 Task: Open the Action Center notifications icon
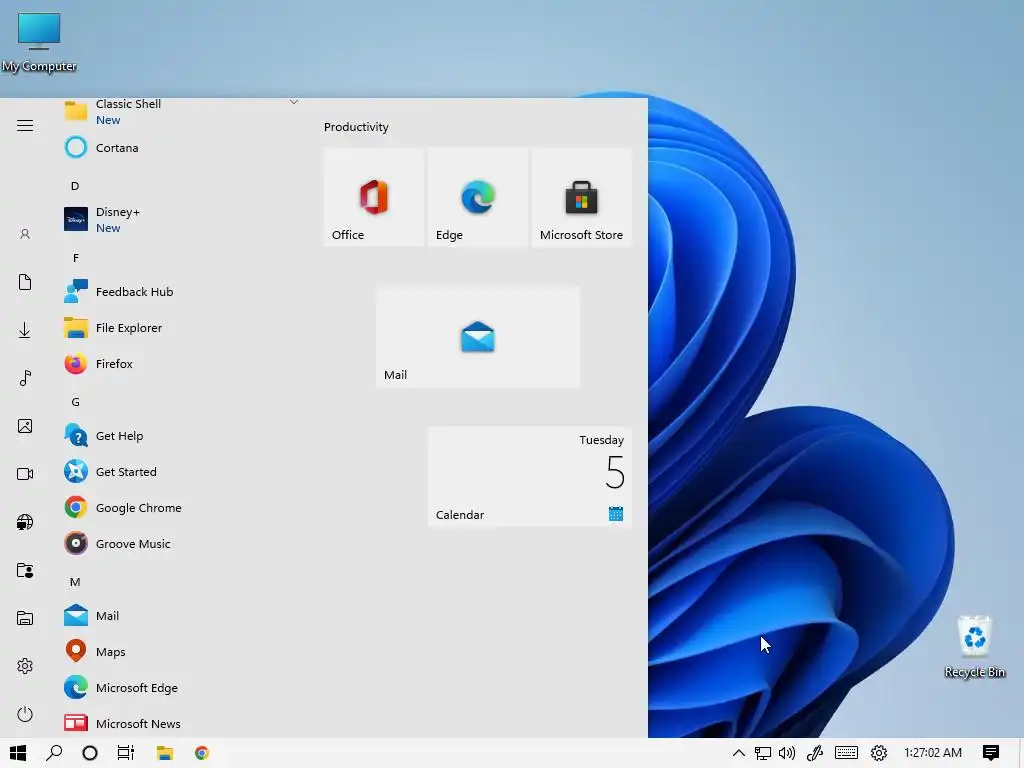coord(991,753)
